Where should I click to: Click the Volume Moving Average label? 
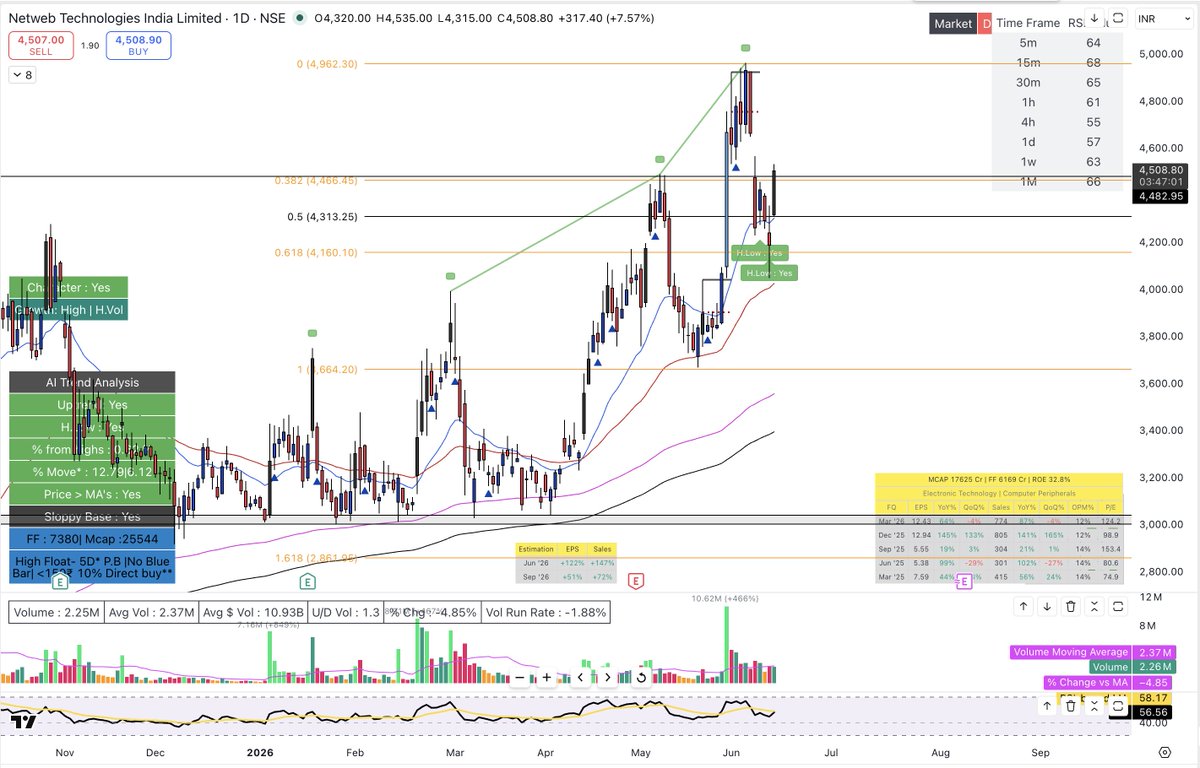pyautogui.click(x=1069, y=652)
